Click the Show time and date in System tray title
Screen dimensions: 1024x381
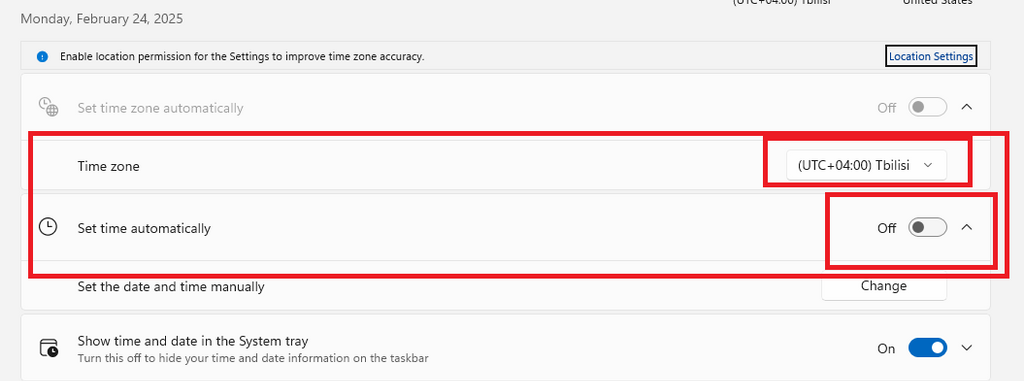(x=193, y=341)
